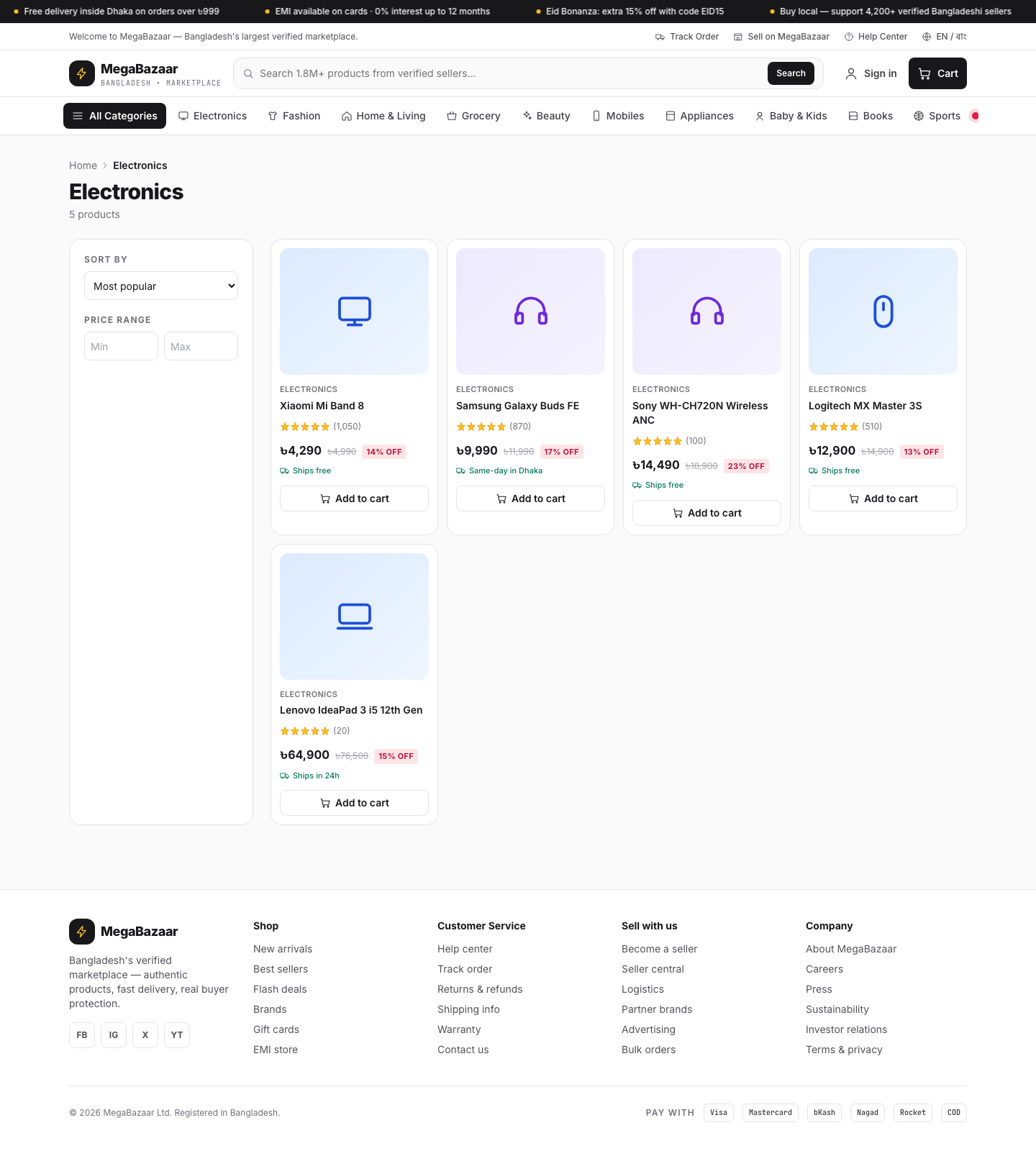Viewport: 1036px width, 1151px height.
Task: Open the Baby & Kids category
Action: (x=791, y=116)
